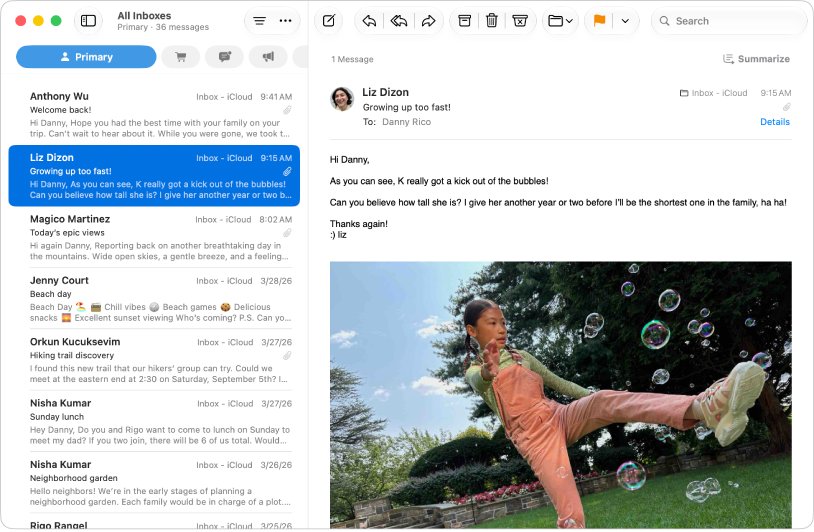Click Liz Dizon's avatar picture
This screenshot has height=532, width=814.
pyautogui.click(x=342, y=99)
